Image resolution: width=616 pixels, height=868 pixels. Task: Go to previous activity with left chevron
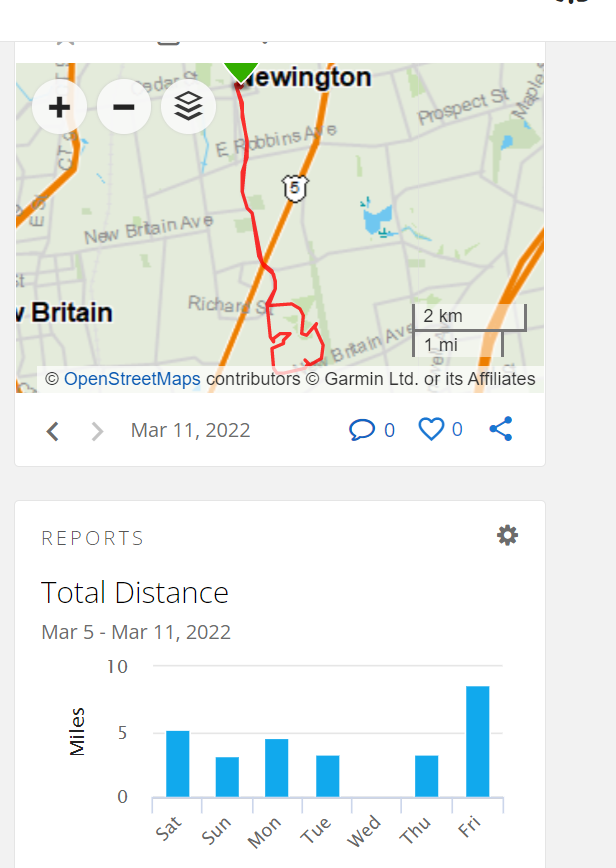pos(53,431)
